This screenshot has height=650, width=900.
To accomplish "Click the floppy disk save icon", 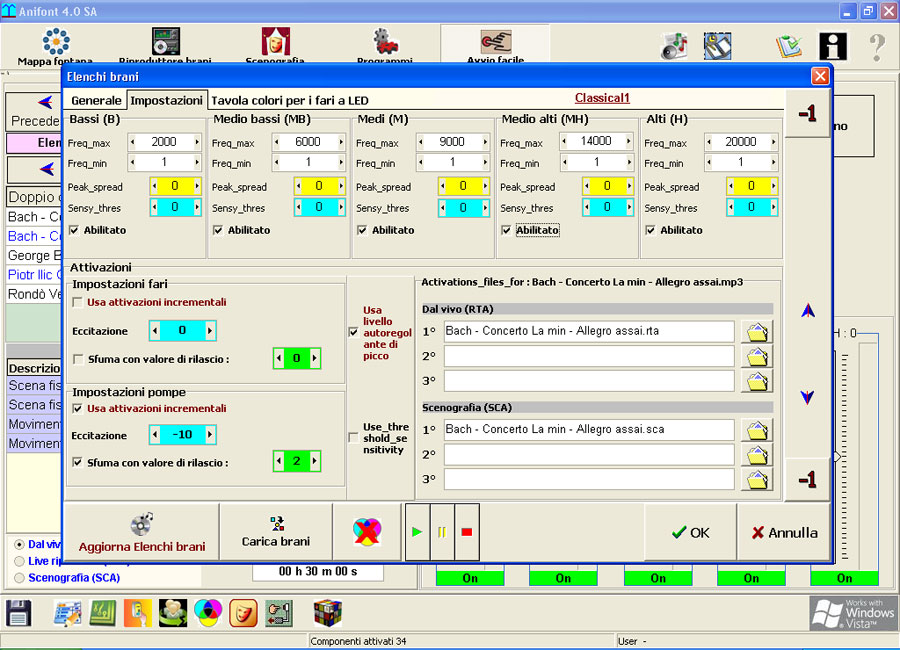I will tap(18, 613).
